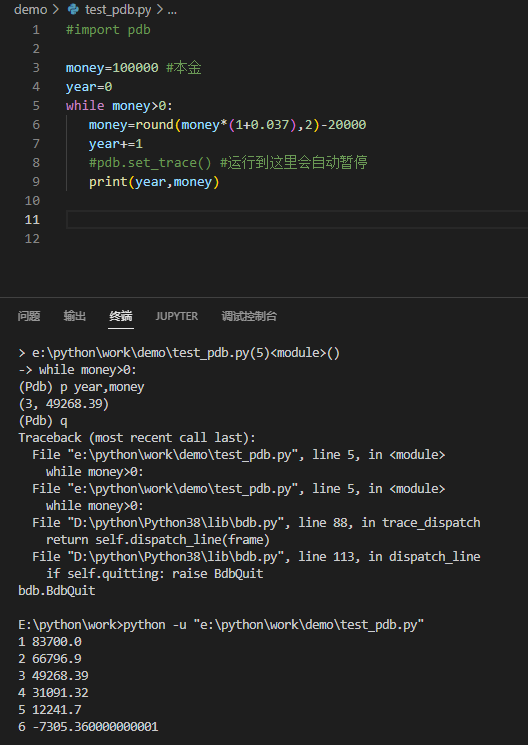Click the 'while money>0:' code line
The height and width of the screenshot is (745, 528).
(x=119, y=105)
